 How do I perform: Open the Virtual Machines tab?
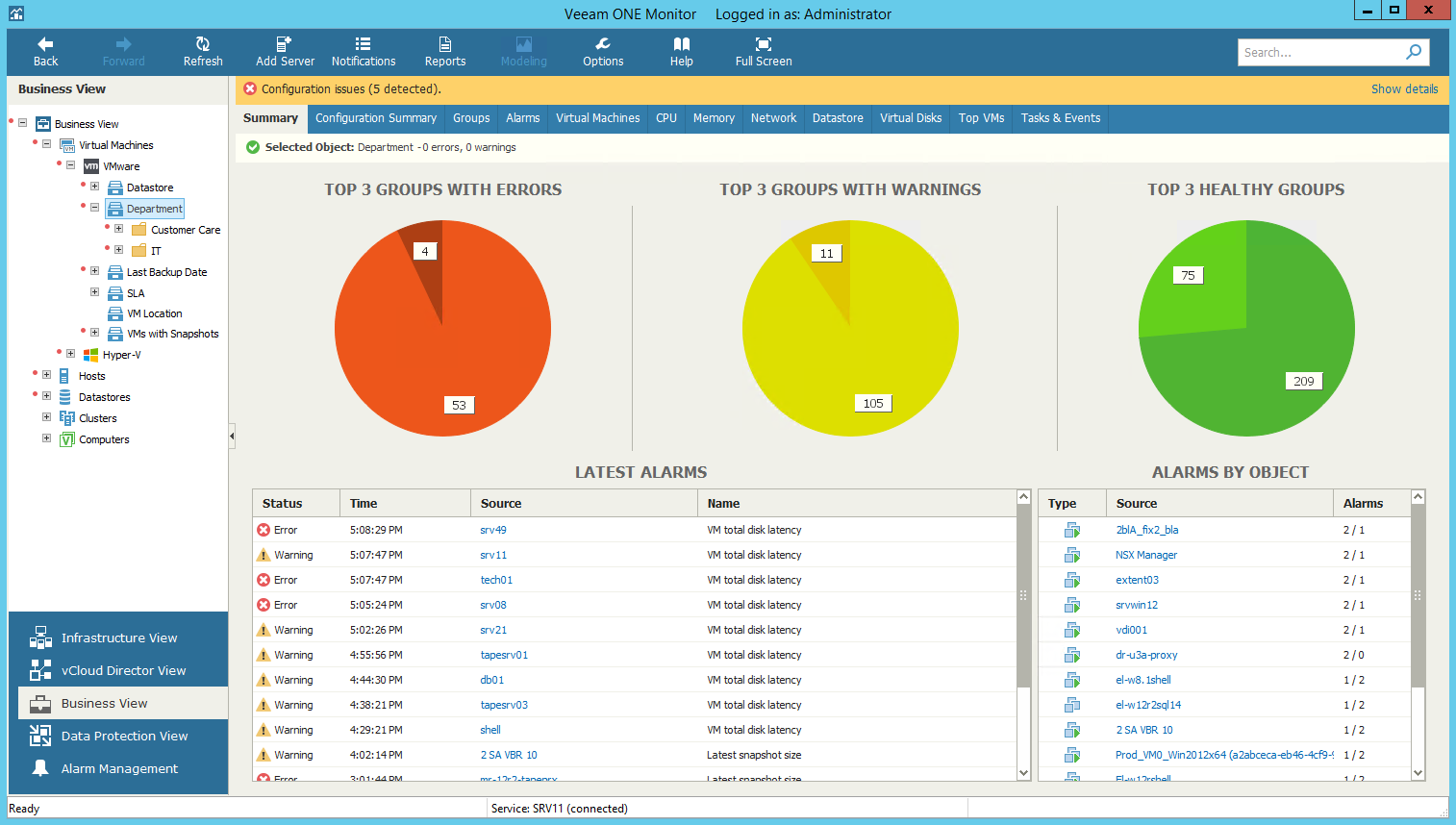tap(597, 118)
